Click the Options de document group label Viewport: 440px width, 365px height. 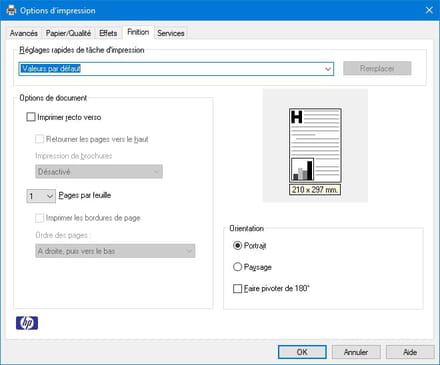53,98
